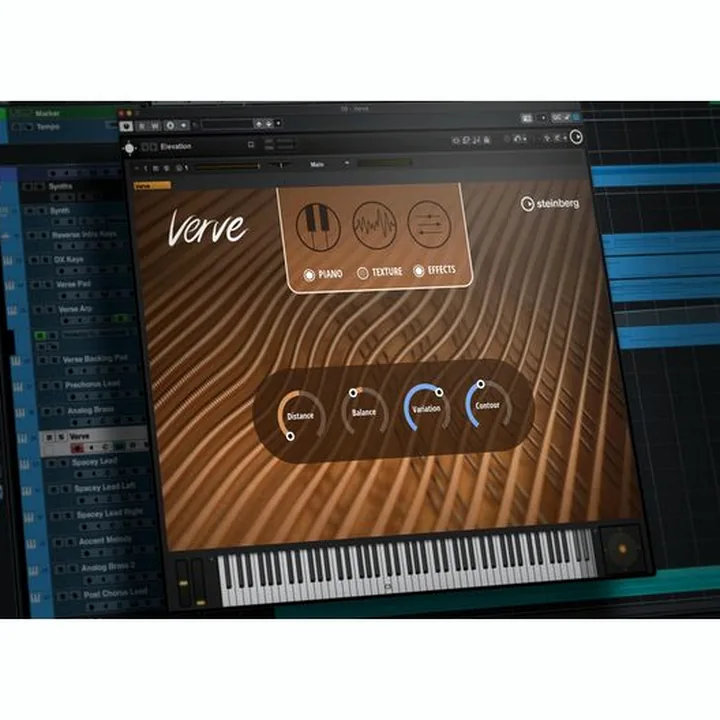Screen dimensions: 720x720
Task: Open the piano keys page icon
Action: point(318,226)
